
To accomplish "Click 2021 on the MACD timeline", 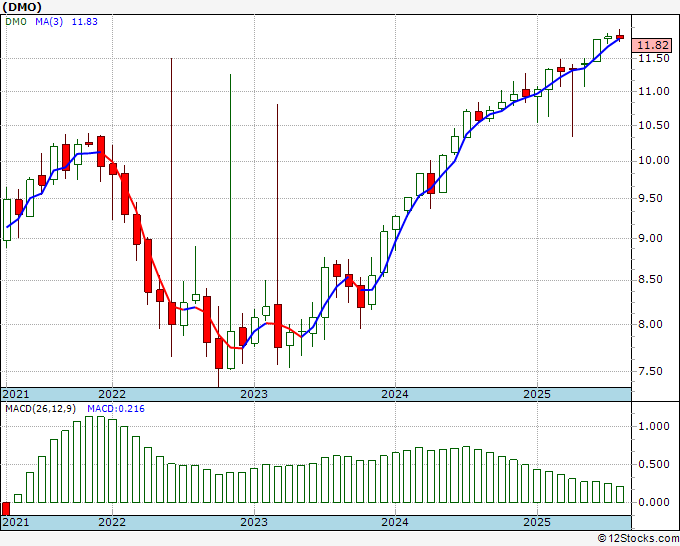I will [x=16, y=522].
